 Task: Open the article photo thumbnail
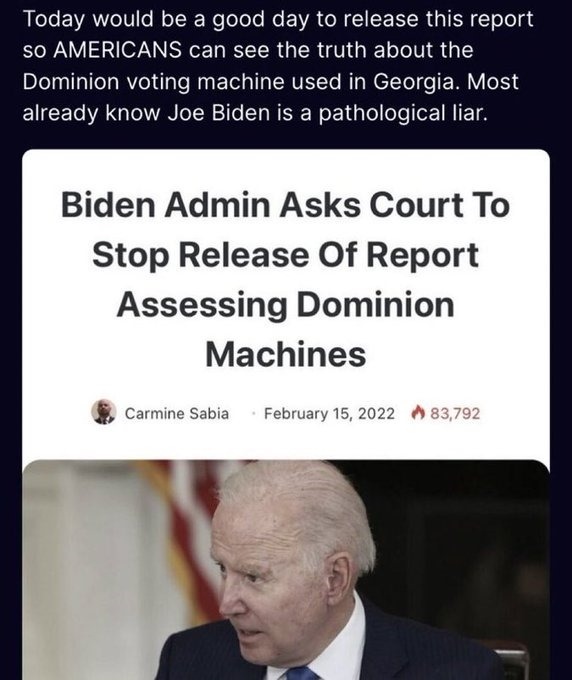coord(286,570)
